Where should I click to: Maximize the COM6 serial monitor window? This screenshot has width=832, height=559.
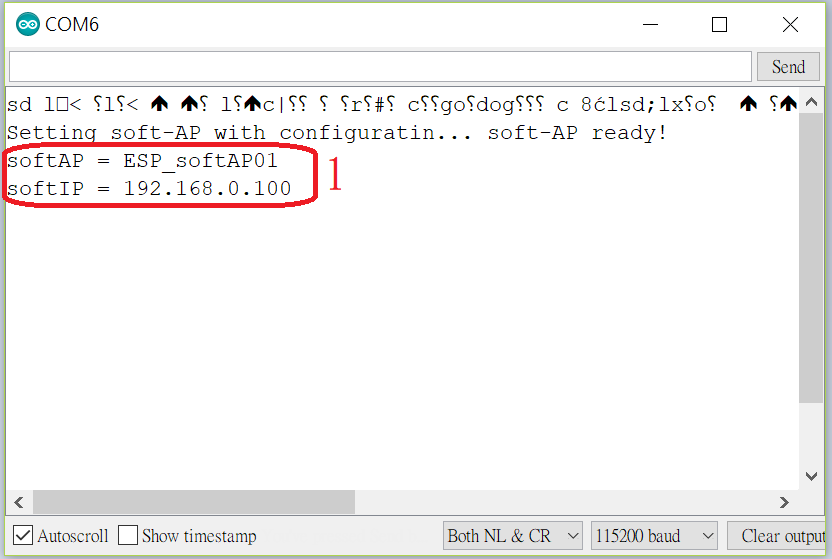pyautogui.click(x=719, y=24)
